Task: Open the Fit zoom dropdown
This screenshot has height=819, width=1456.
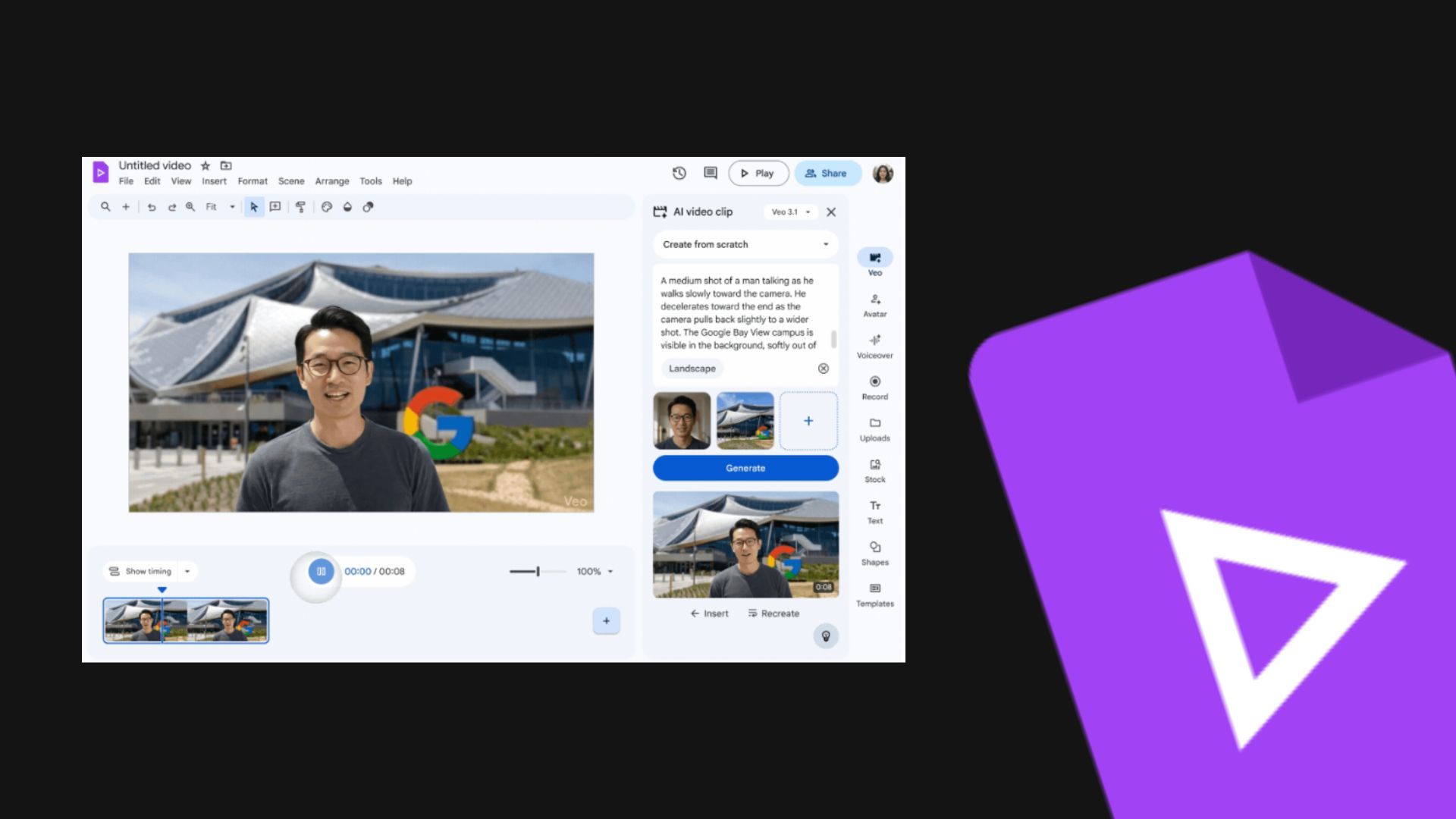Action: (x=220, y=207)
